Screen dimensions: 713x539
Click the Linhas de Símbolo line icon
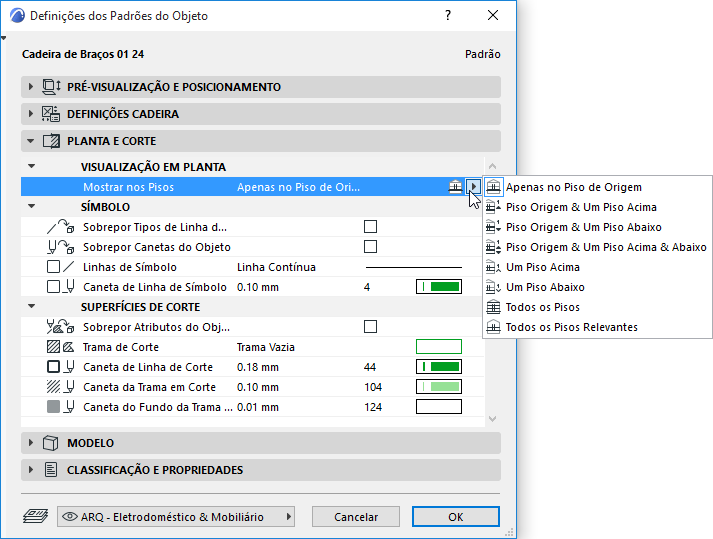coord(60,267)
